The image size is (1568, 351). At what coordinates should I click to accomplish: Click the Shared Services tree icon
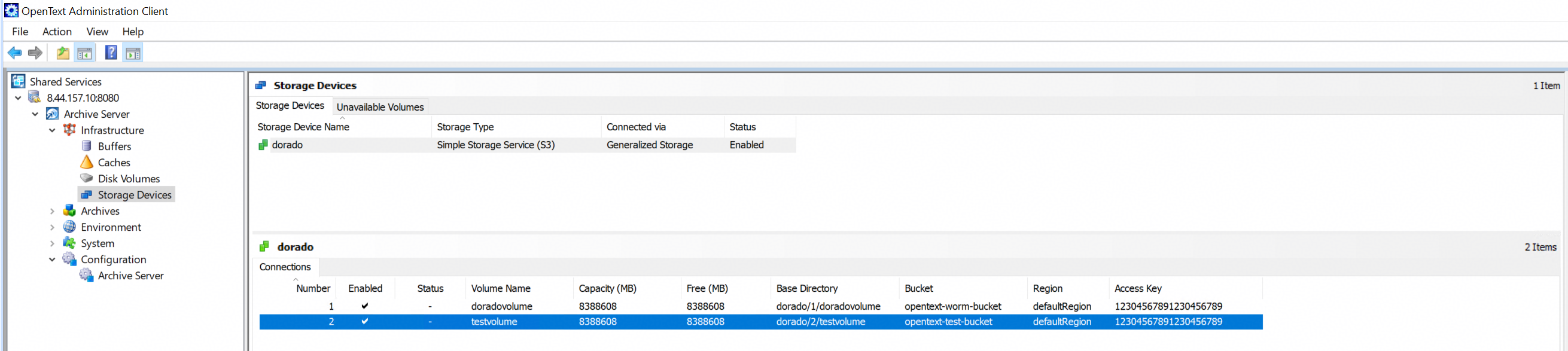pyautogui.click(x=19, y=81)
